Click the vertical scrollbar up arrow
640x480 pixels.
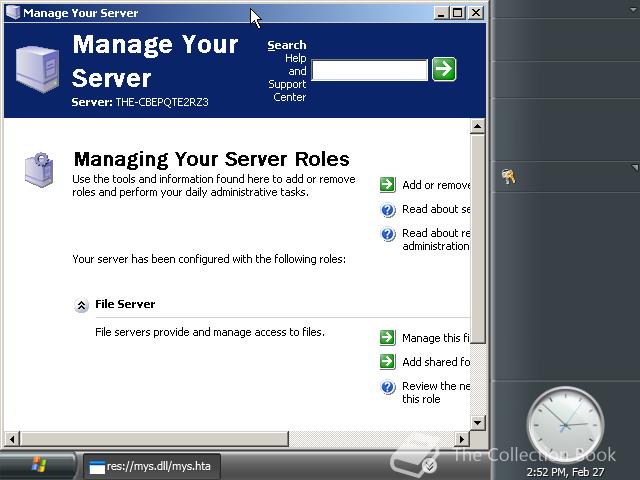(x=478, y=127)
